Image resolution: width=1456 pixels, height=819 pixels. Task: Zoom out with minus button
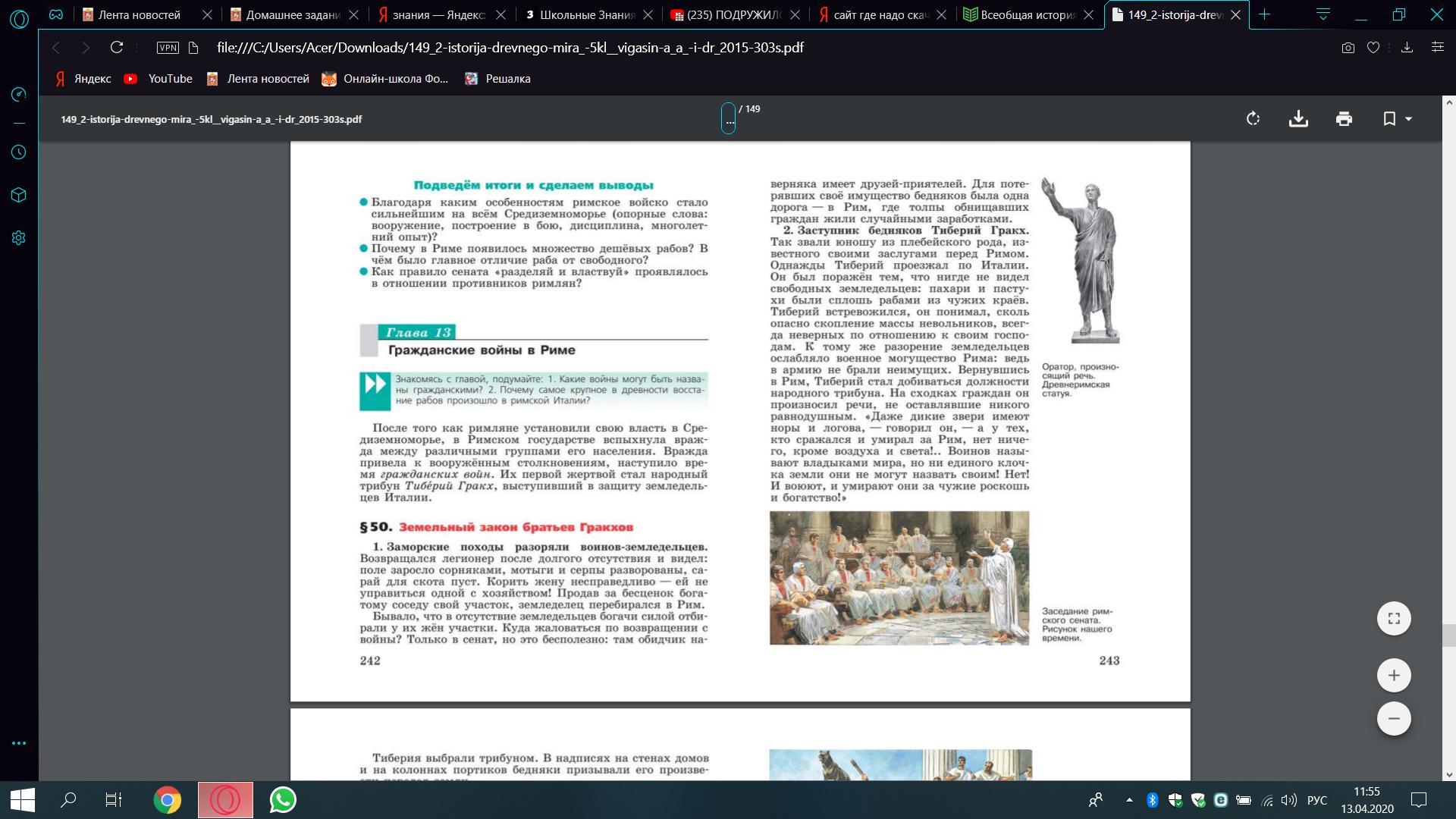point(1394,718)
